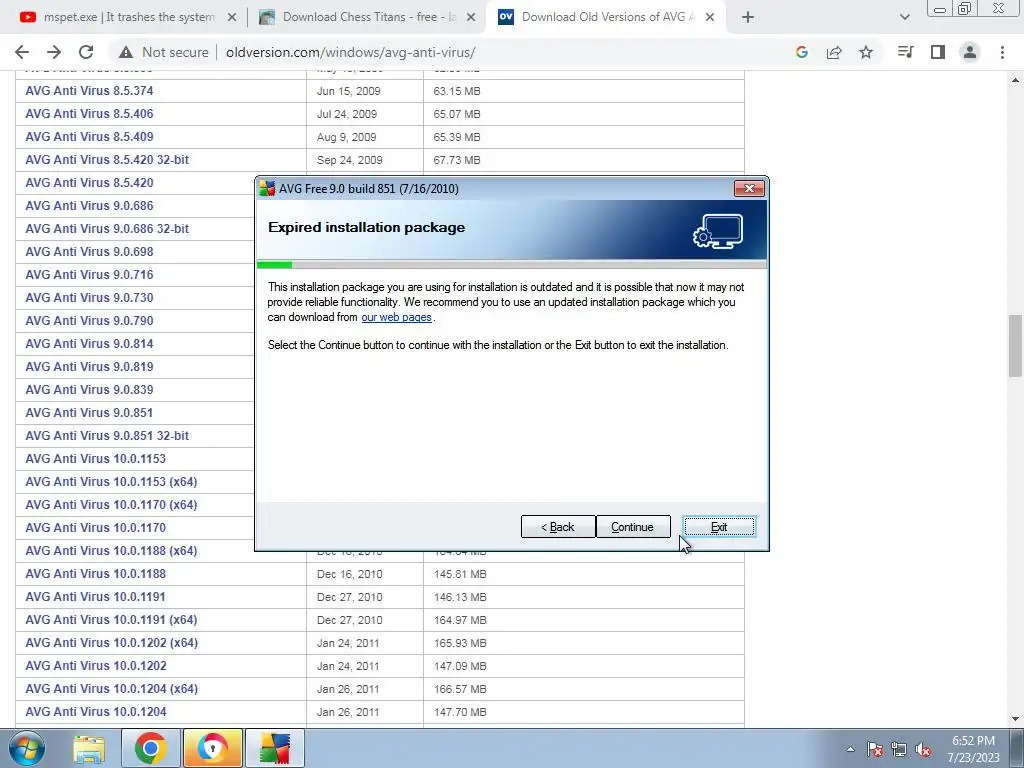Open the AVG Anti Virus 8.5.374 link

pyautogui.click(x=89, y=91)
